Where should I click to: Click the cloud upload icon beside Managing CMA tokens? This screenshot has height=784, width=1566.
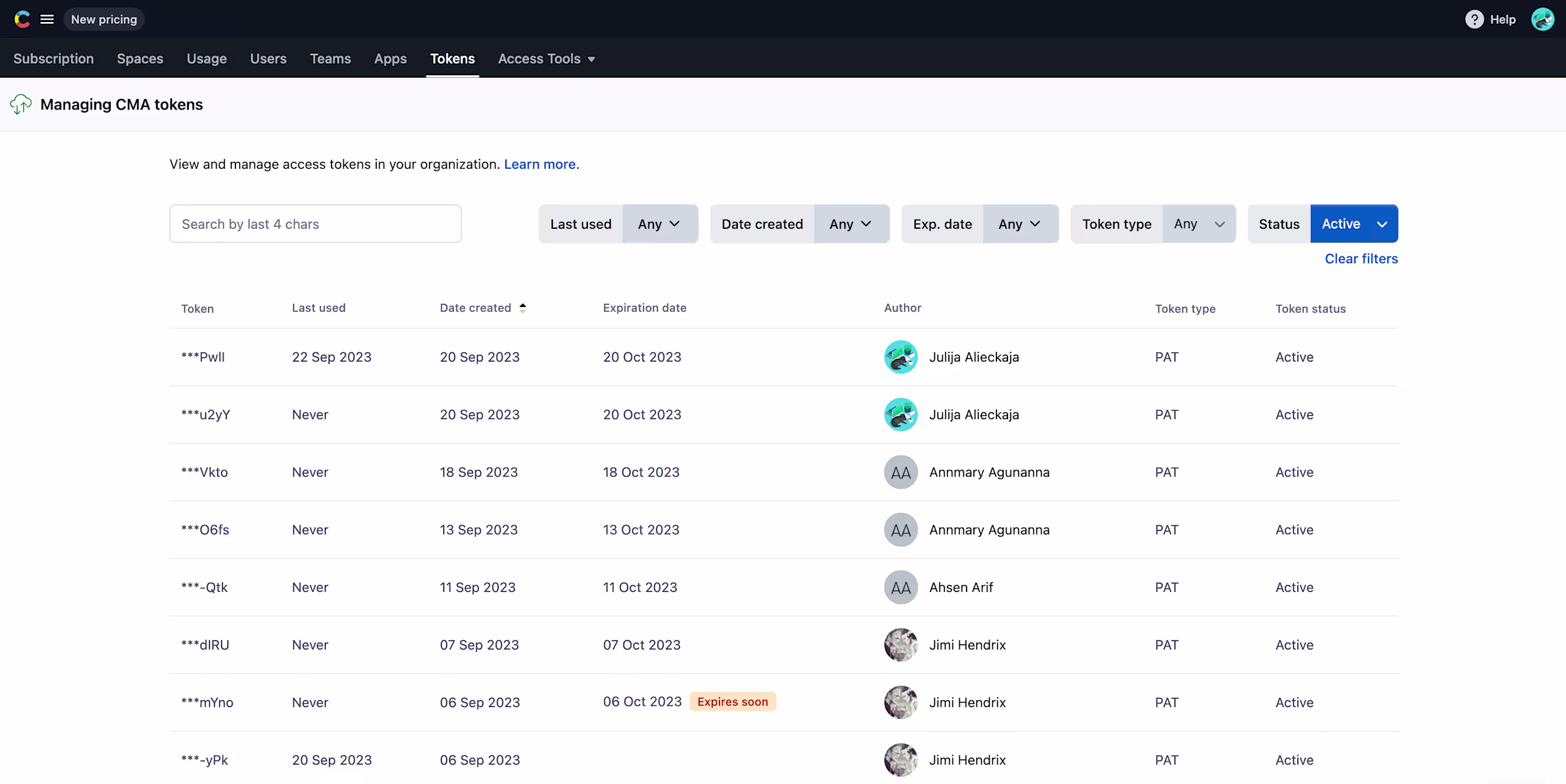coord(21,105)
